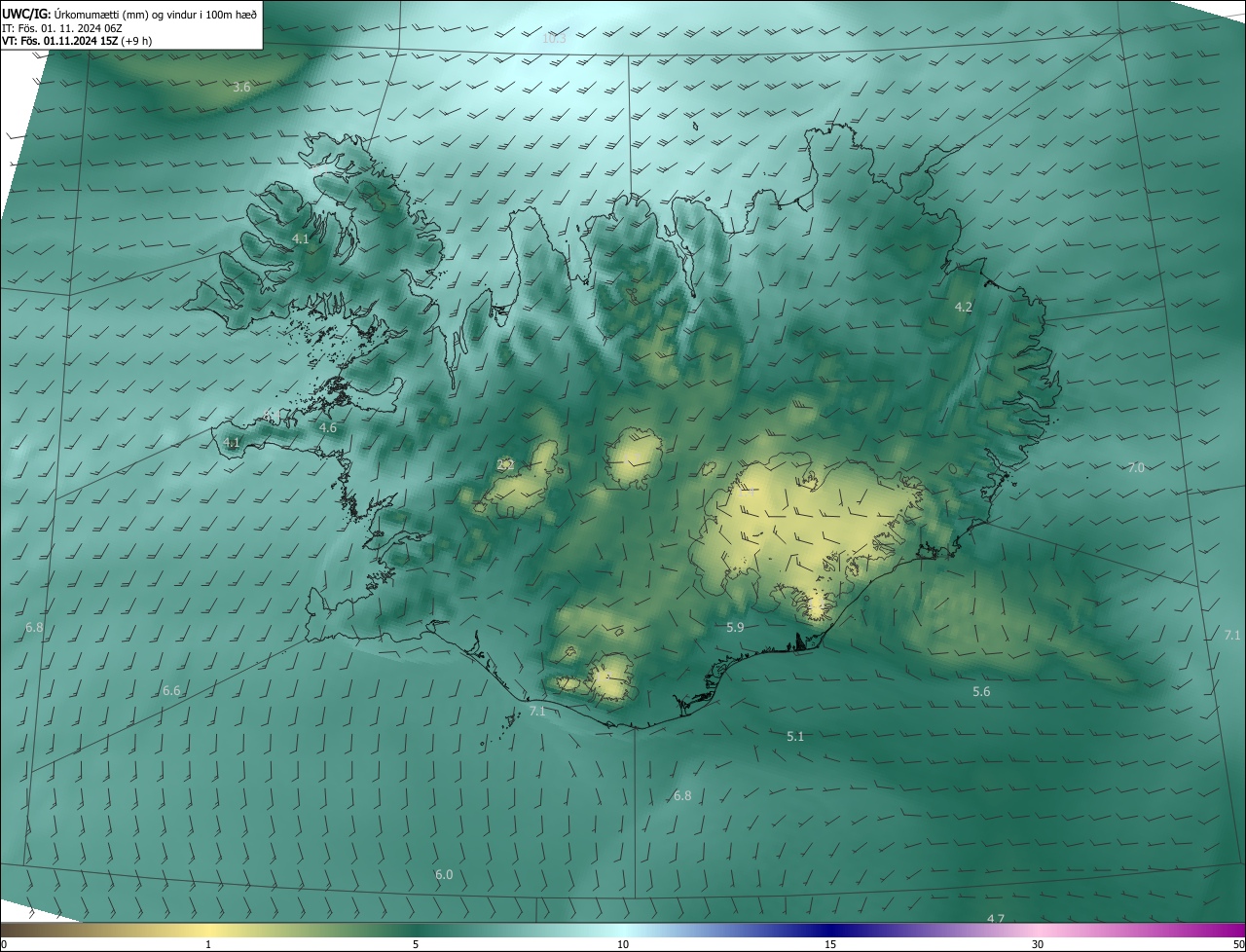
Task: Pick the 4.2 value label on the map
Action: pyautogui.click(x=963, y=308)
